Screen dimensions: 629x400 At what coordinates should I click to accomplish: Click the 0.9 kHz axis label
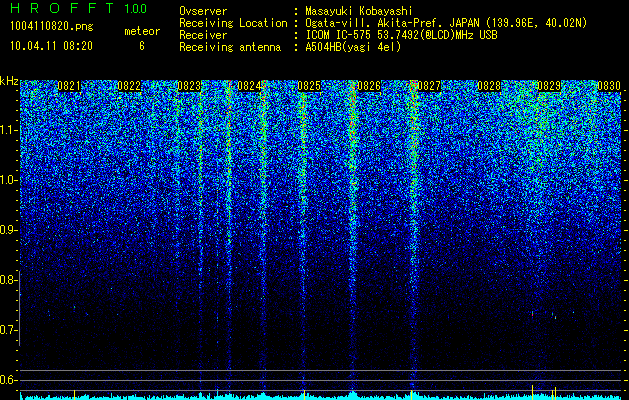(x=8, y=230)
